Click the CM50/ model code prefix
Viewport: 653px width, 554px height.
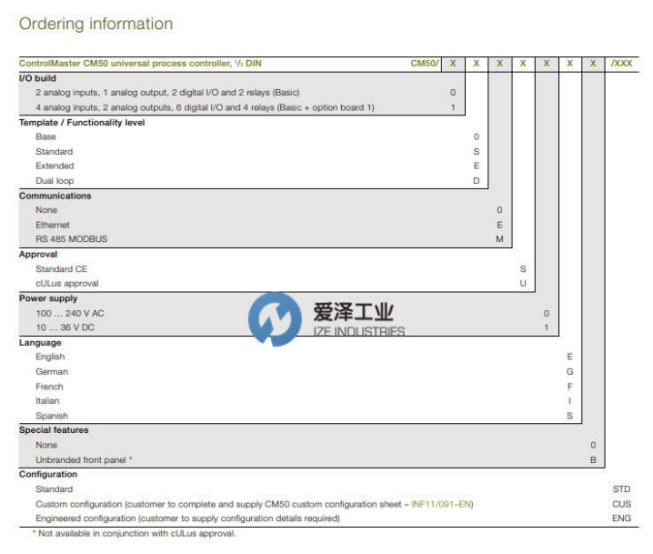424,63
